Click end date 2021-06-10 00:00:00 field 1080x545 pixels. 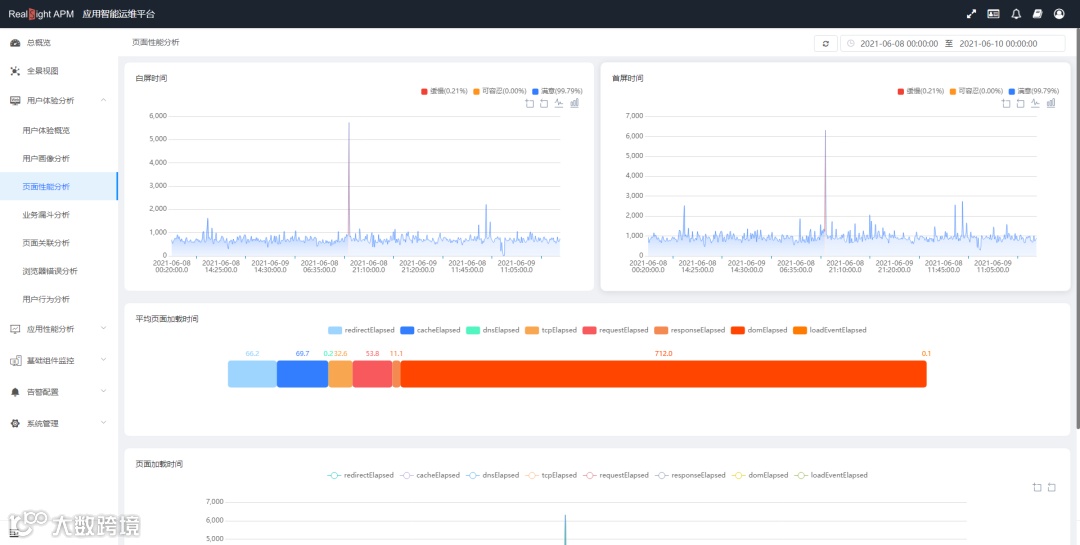tap(998, 43)
